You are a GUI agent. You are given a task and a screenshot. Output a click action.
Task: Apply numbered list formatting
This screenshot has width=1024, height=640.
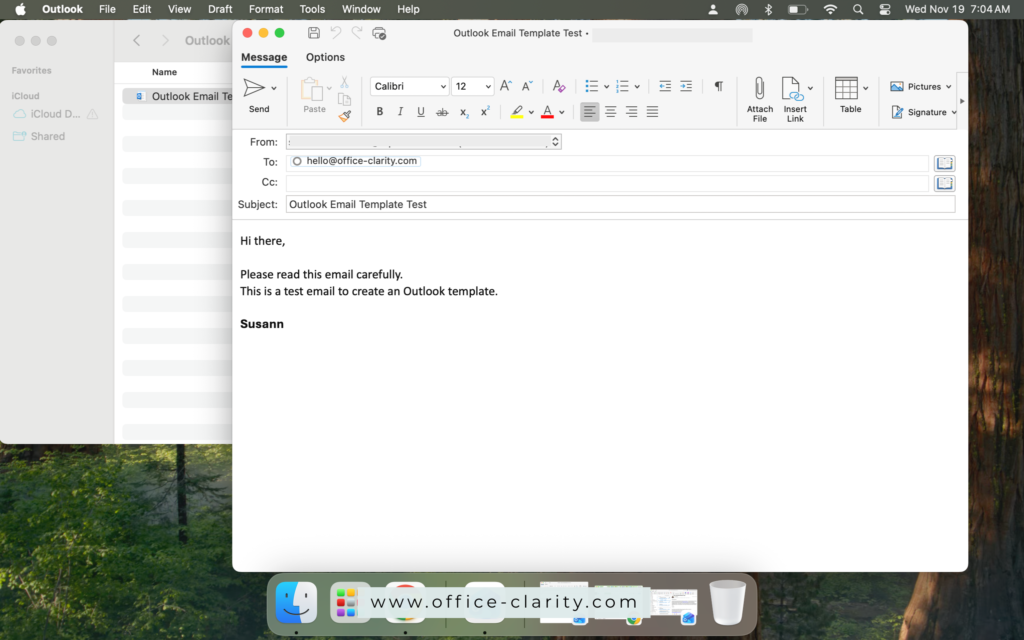pyautogui.click(x=623, y=86)
